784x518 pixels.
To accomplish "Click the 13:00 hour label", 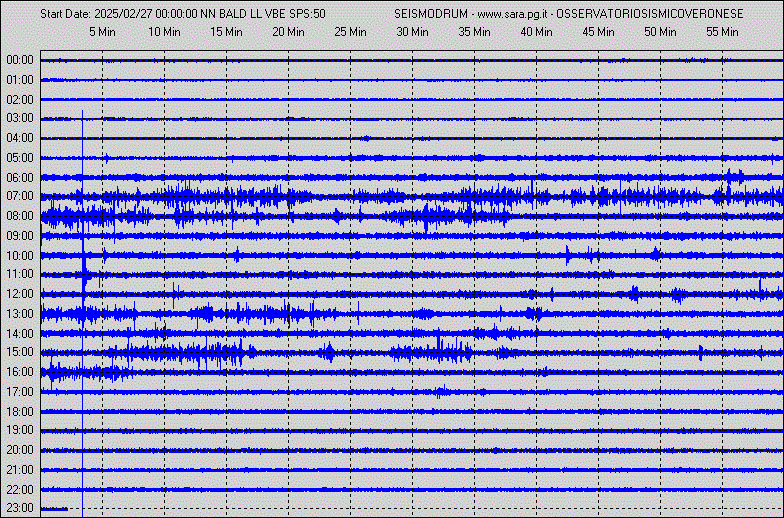I will tap(20, 314).
